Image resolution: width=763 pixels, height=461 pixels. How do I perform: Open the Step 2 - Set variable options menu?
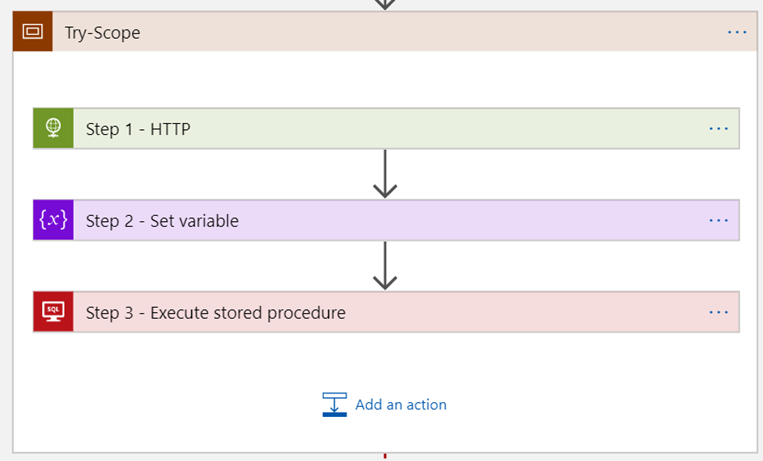(718, 221)
